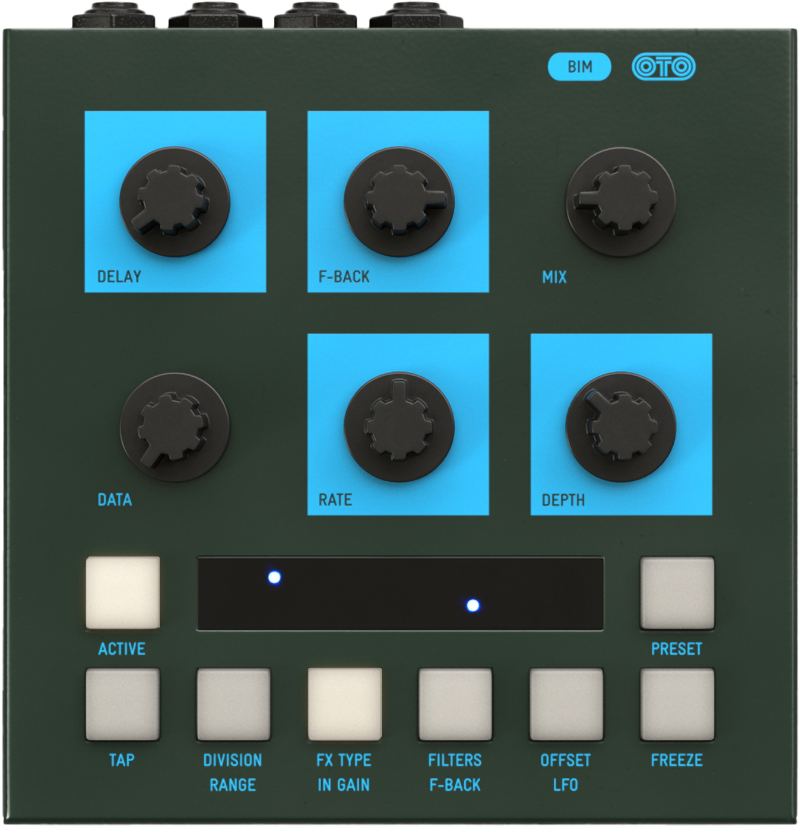Click the FILTERS F-BACK button

coord(455,704)
